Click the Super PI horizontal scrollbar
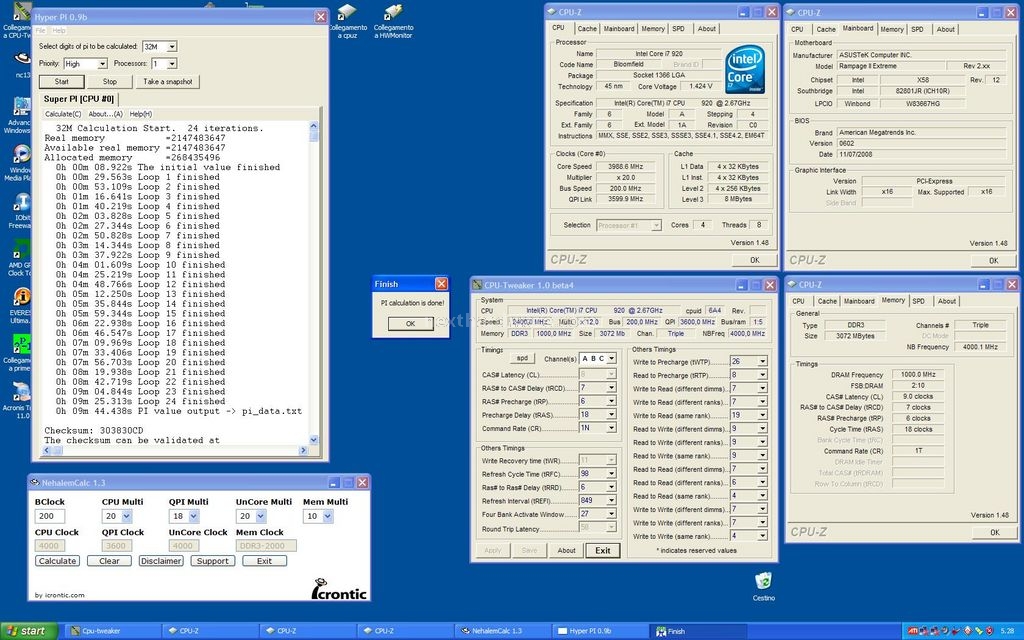The width and height of the screenshot is (1024, 640). coord(175,451)
